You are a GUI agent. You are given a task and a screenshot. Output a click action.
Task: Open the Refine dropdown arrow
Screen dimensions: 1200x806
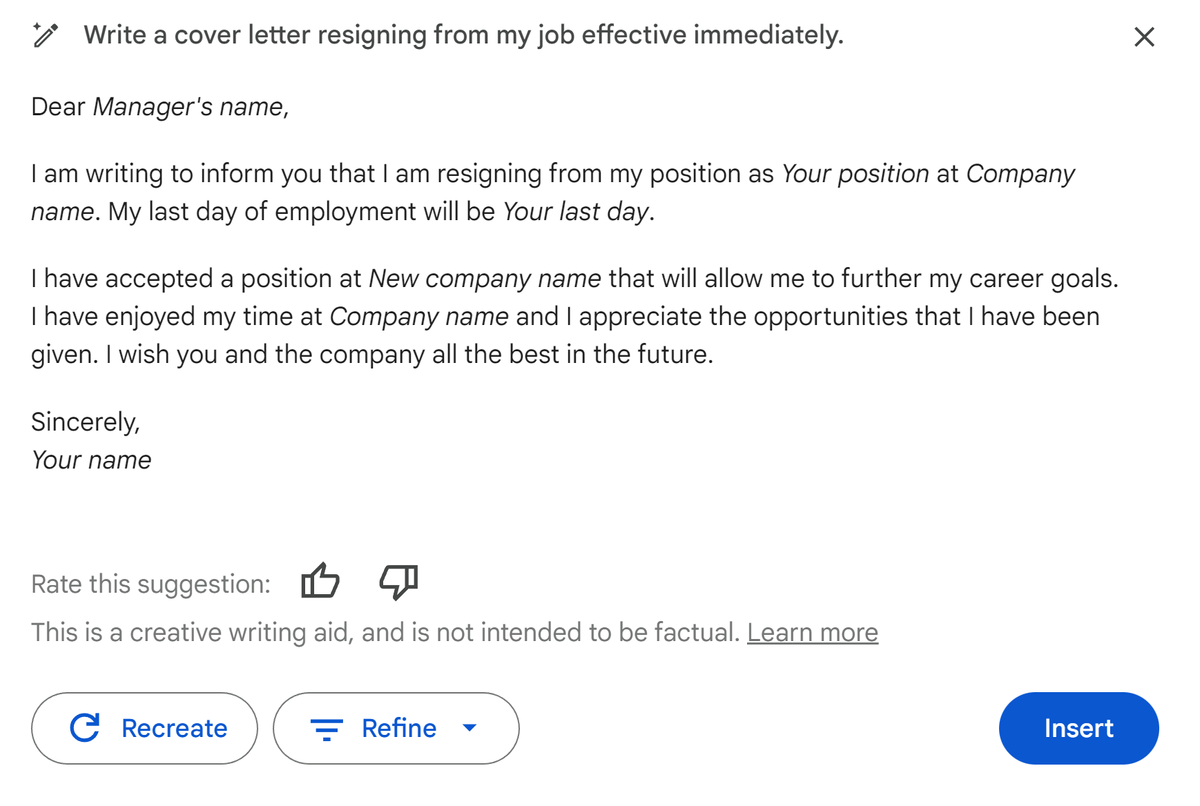point(469,729)
